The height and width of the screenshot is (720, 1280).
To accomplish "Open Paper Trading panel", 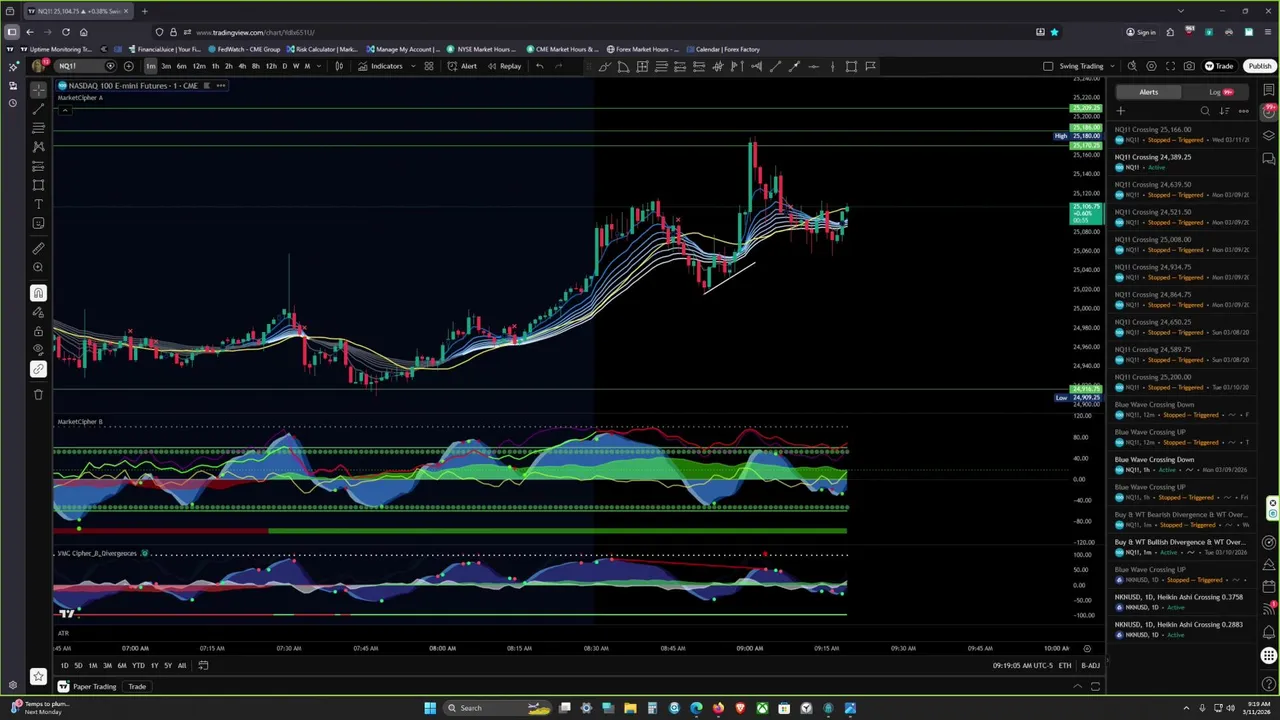I will [87, 687].
